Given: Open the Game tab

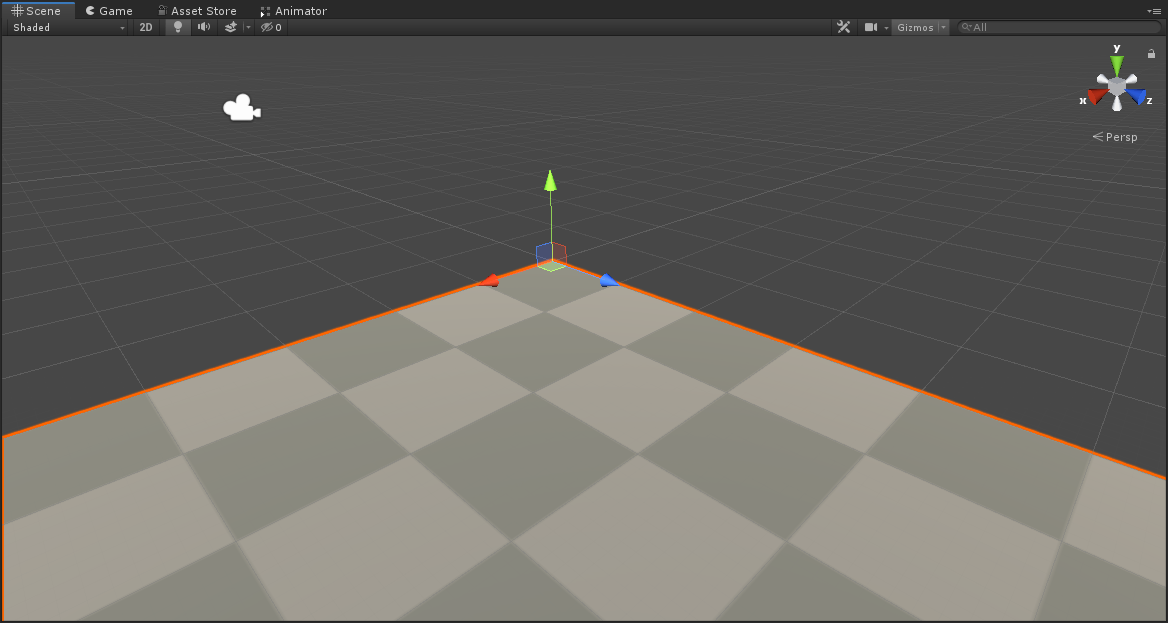Looking at the screenshot, I should (x=109, y=10).
